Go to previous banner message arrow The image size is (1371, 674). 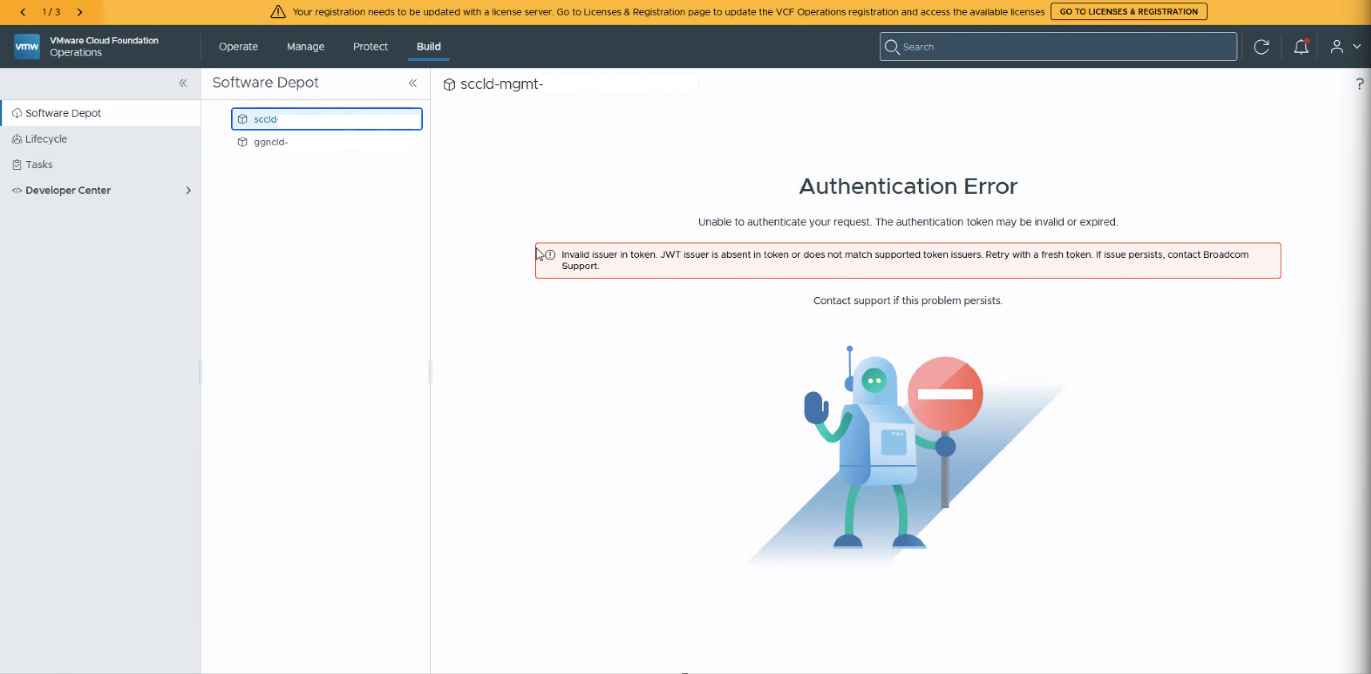point(23,12)
